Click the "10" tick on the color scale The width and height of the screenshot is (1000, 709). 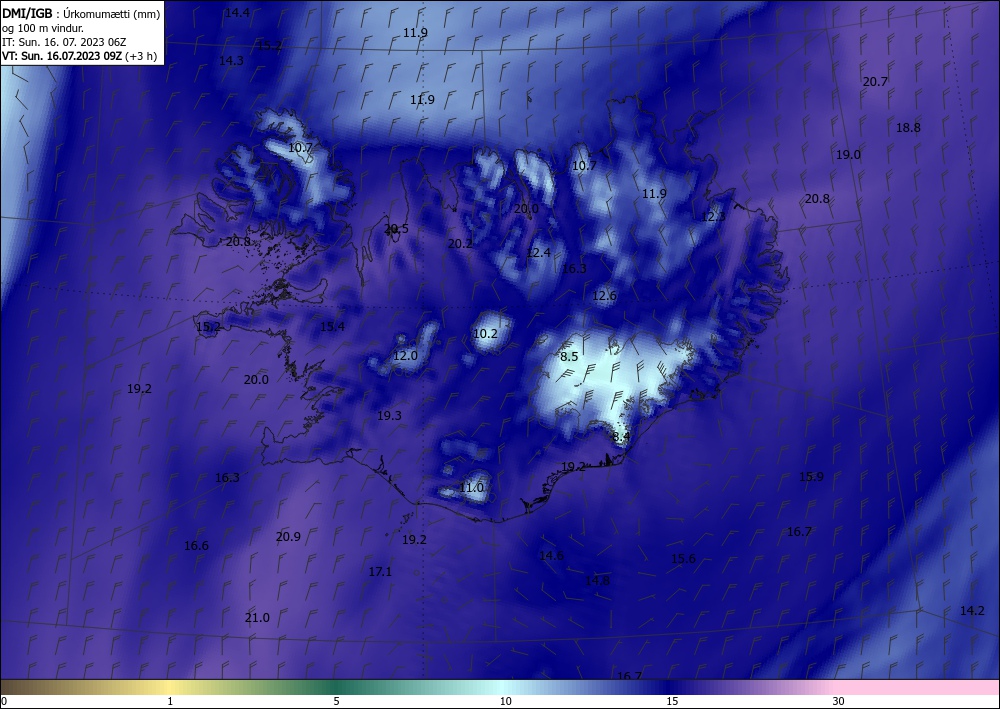(x=505, y=701)
